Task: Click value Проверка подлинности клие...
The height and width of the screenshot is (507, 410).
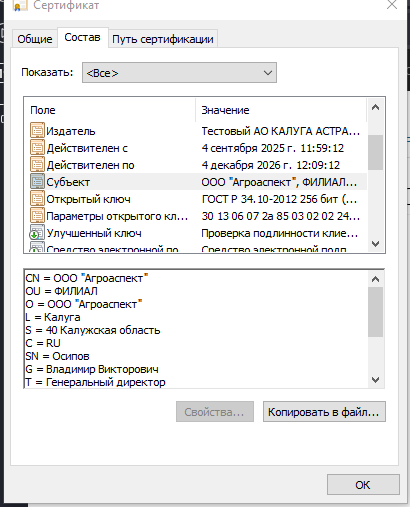Action: (x=280, y=233)
